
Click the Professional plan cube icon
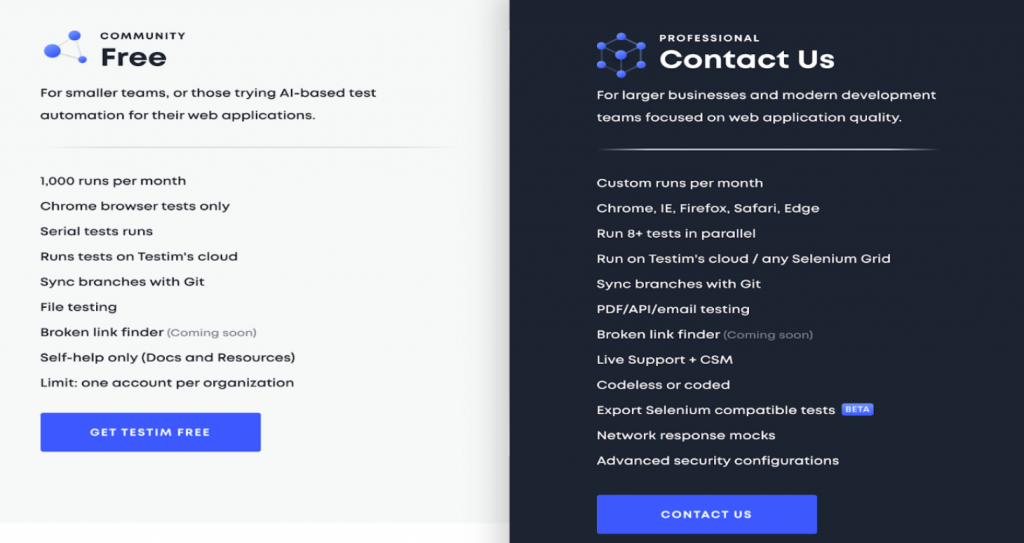point(621,55)
